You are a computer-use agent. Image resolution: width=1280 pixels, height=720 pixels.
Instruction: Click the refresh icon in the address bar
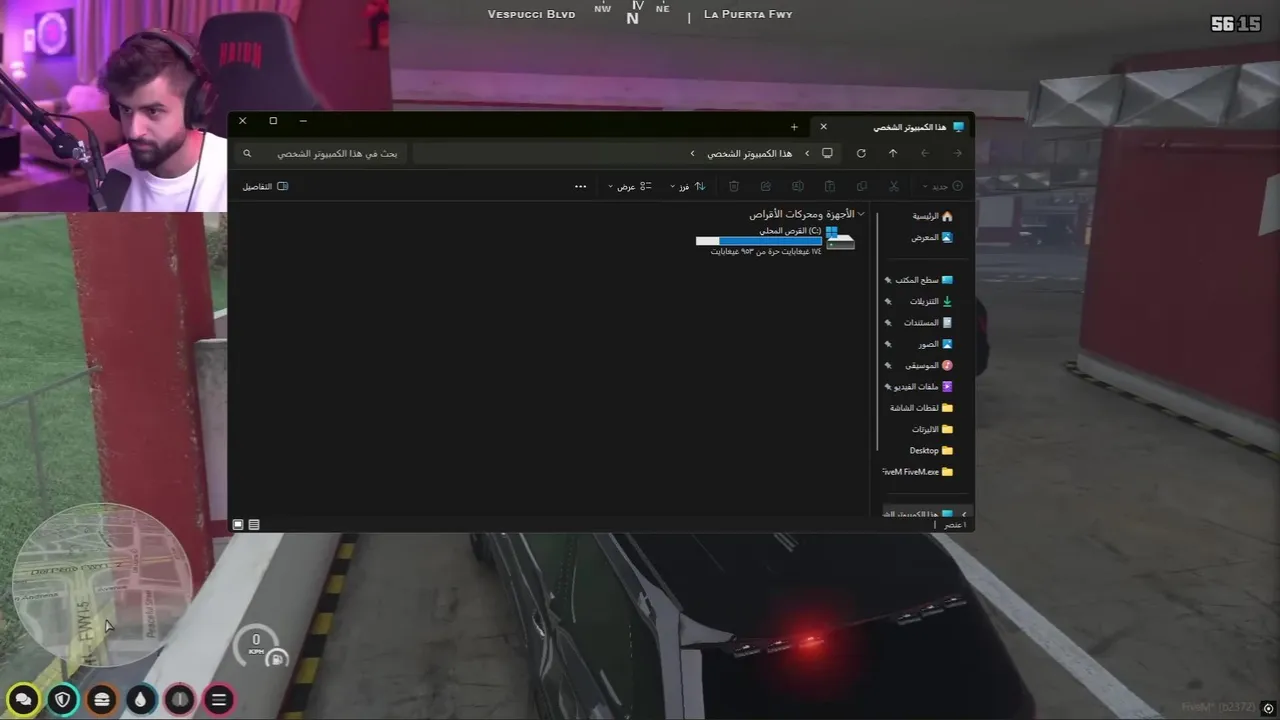coord(861,153)
